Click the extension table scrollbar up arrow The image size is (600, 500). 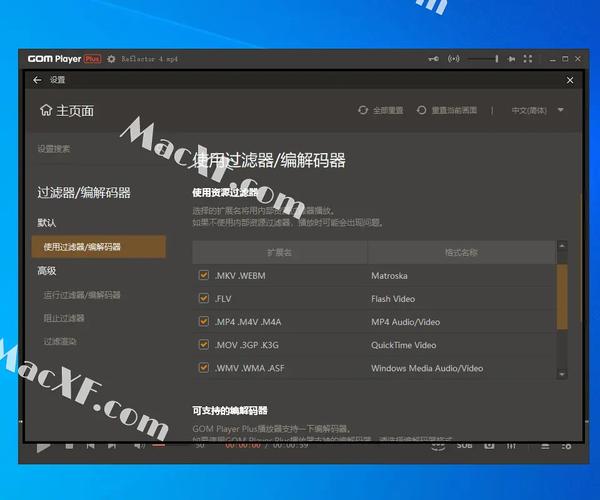pos(562,246)
